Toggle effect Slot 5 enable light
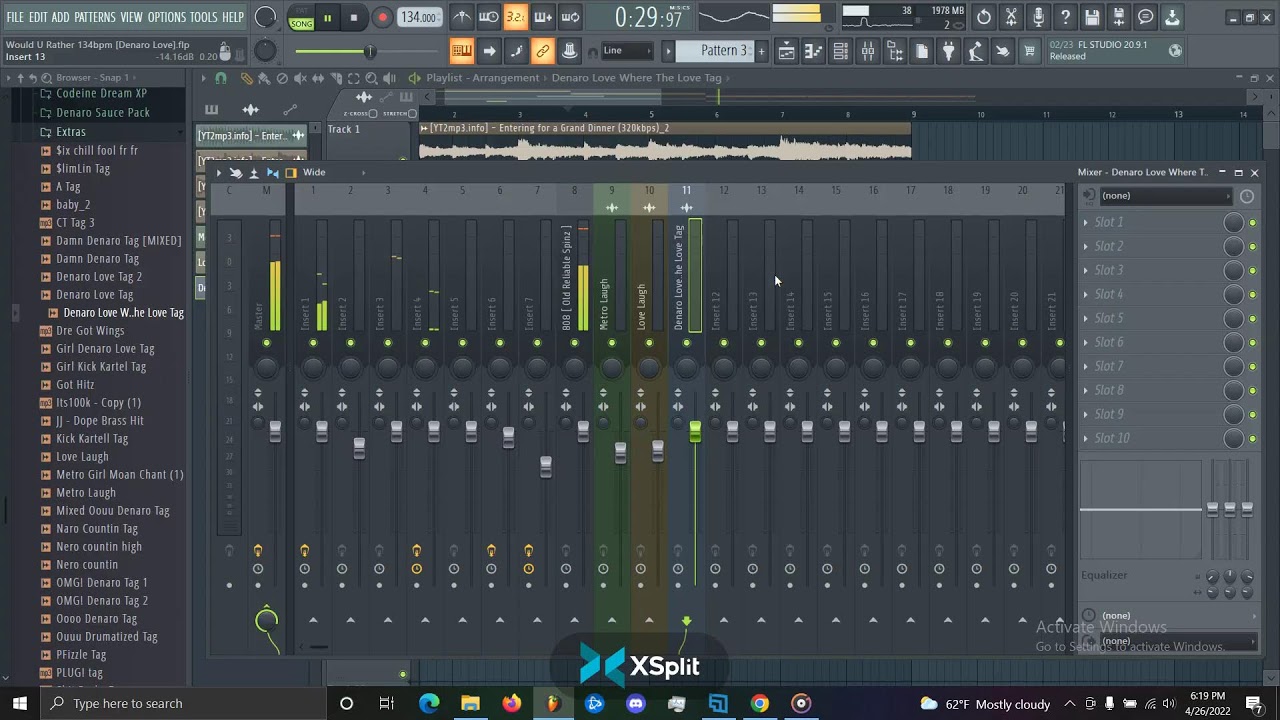 click(x=1252, y=318)
